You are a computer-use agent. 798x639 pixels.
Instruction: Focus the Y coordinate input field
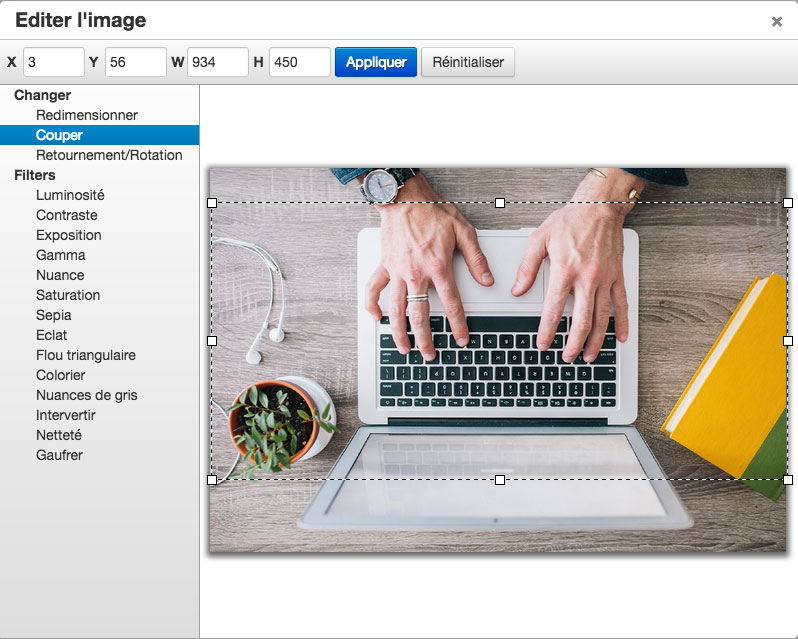coord(135,62)
